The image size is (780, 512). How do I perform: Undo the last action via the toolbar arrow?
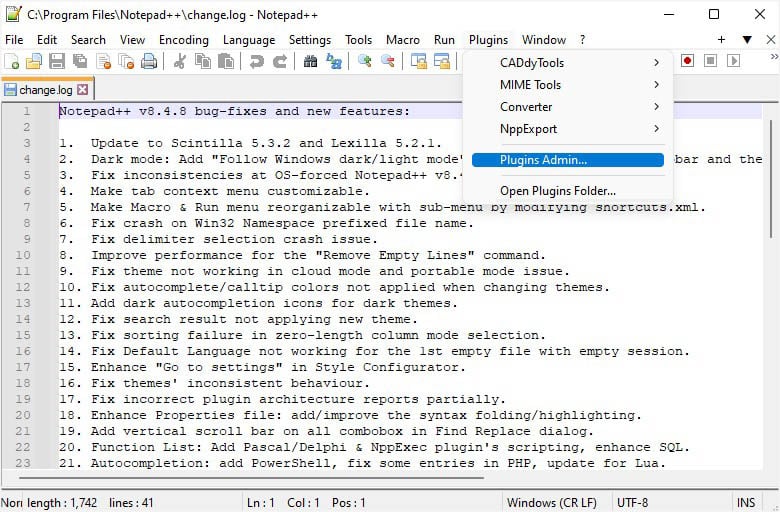(x=257, y=62)
